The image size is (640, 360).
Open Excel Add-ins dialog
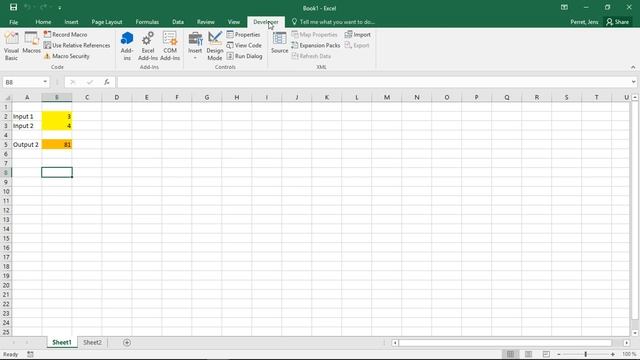[x=148, y=47]
